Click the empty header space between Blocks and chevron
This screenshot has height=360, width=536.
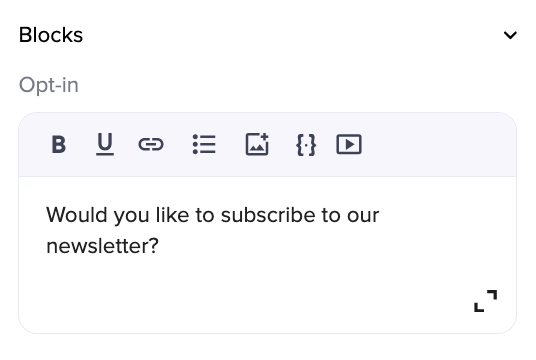pos(292,35)
